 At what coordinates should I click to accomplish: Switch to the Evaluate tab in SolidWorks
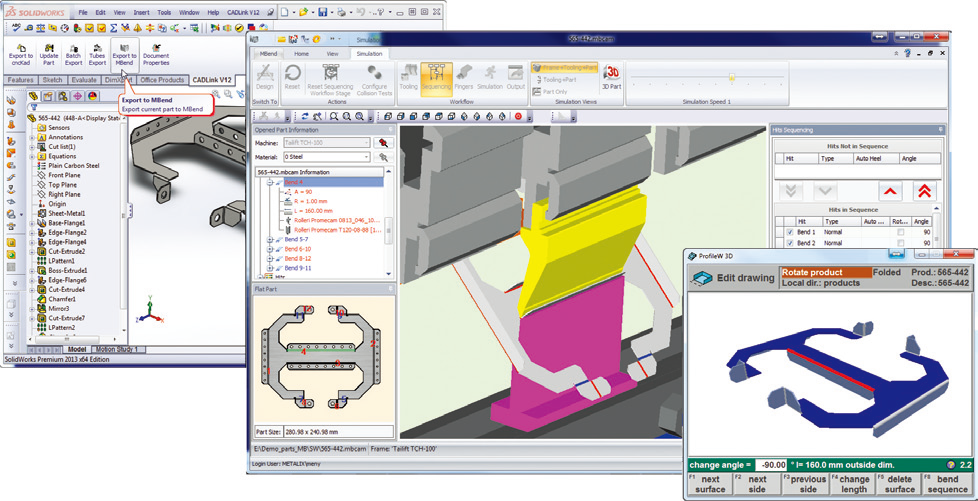click(84, 80)
